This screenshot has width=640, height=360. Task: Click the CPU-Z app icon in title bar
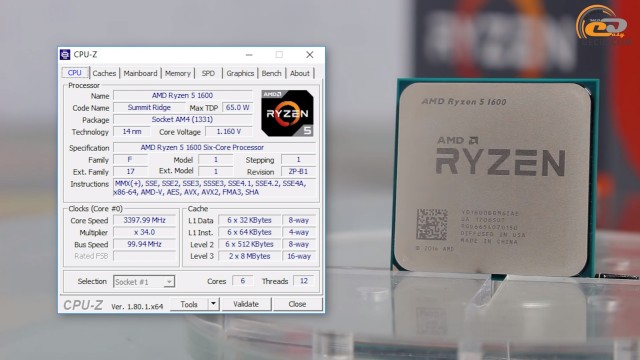65,55
